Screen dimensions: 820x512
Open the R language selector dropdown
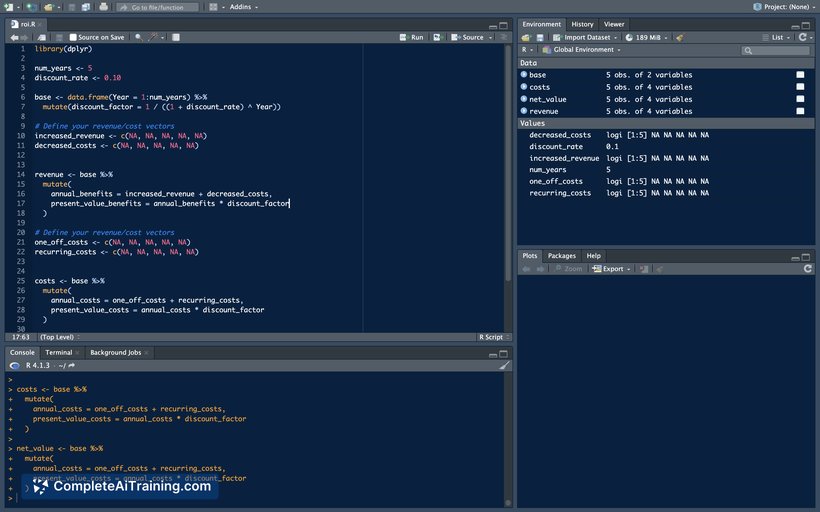tap(527, 50)
